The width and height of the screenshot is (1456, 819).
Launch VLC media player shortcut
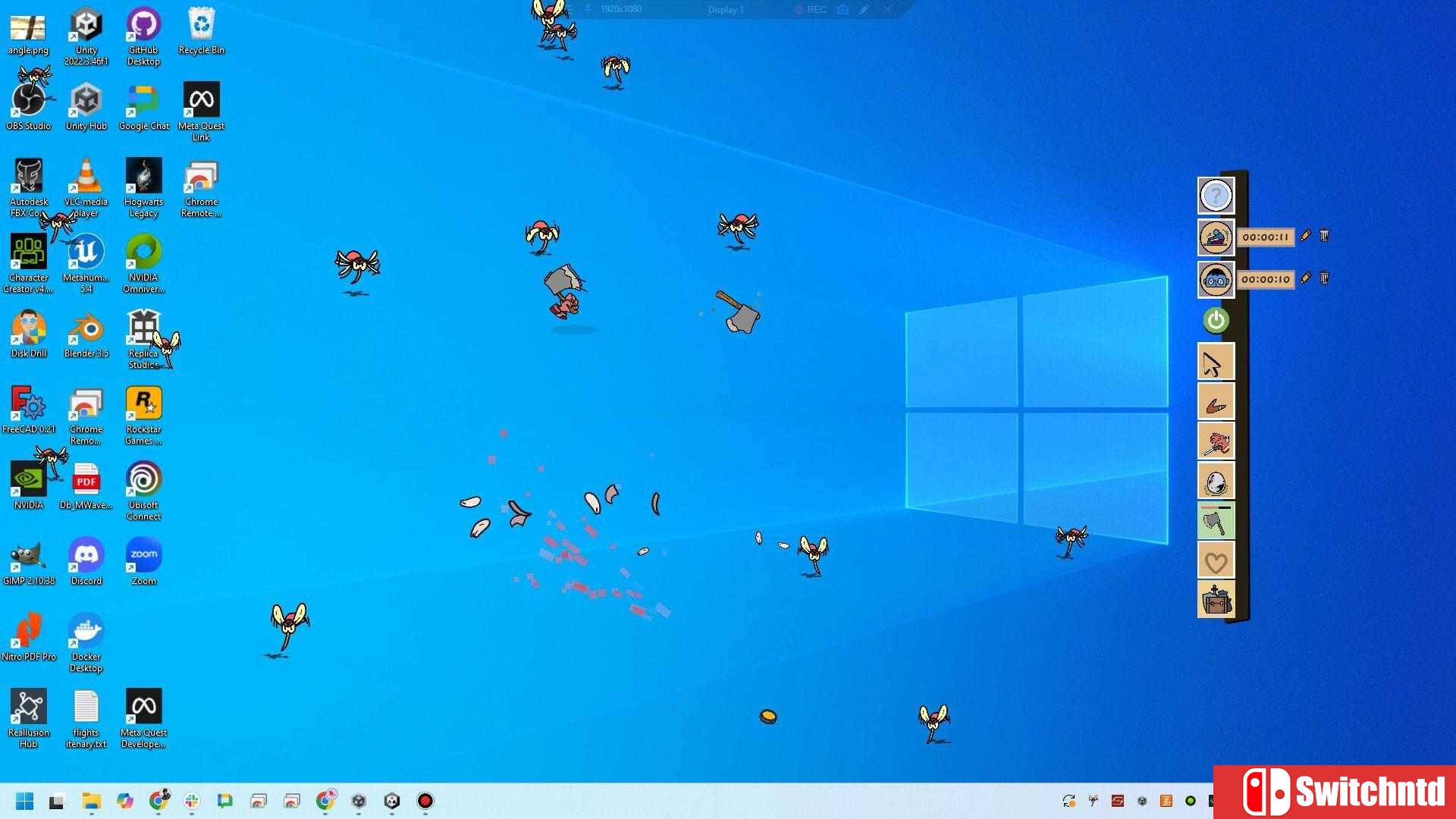86,187
